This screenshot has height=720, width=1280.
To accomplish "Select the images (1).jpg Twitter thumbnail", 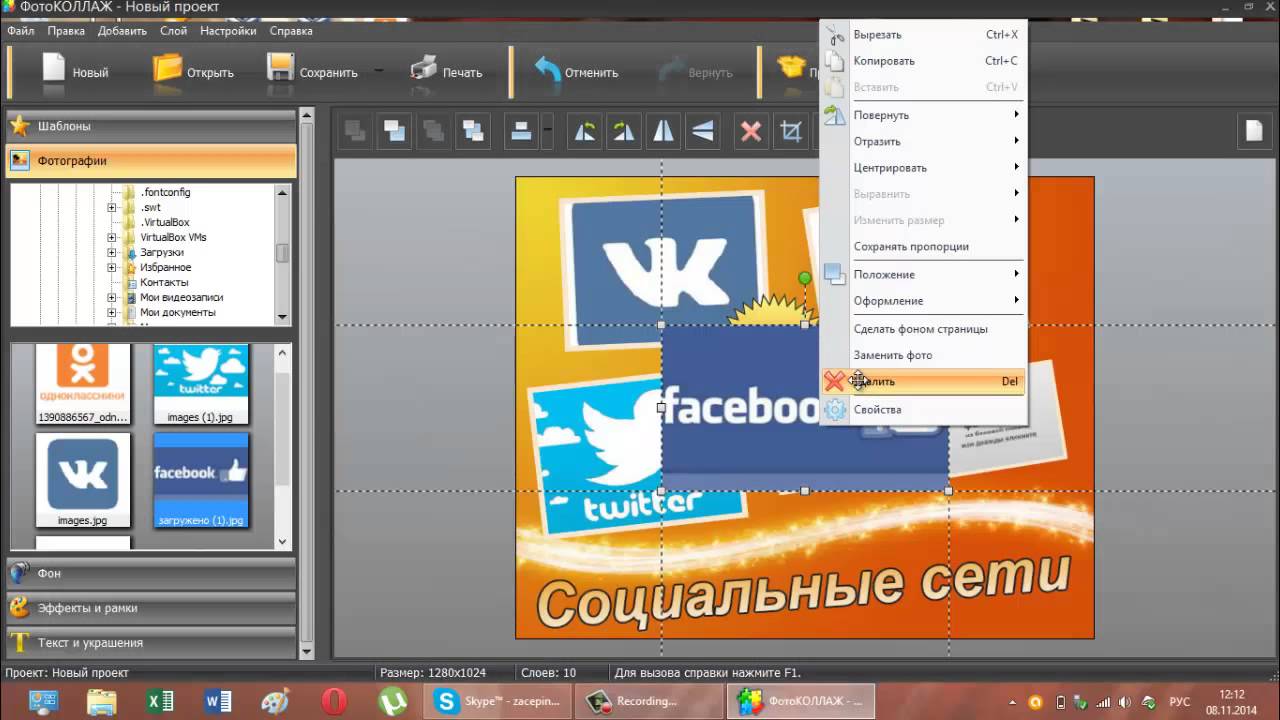I will click(x=201, y=384).
